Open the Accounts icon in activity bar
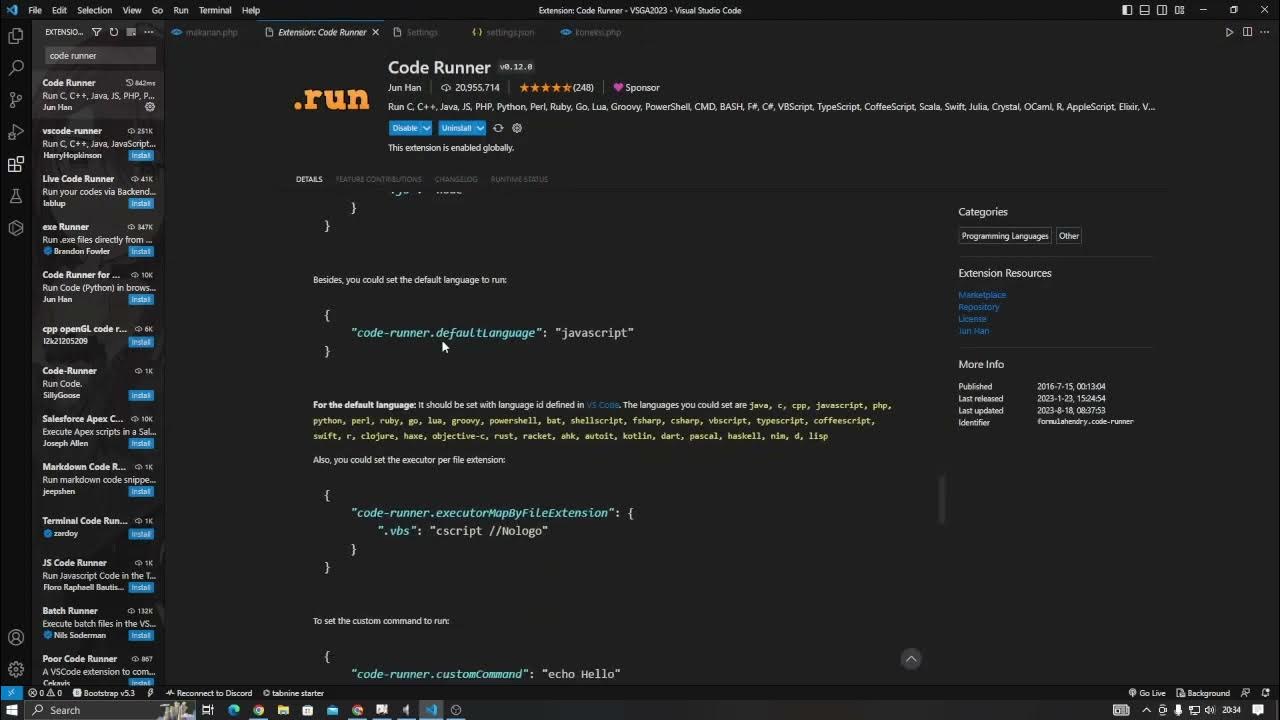This screenshot has width=1280, height=720. (15, 637)
